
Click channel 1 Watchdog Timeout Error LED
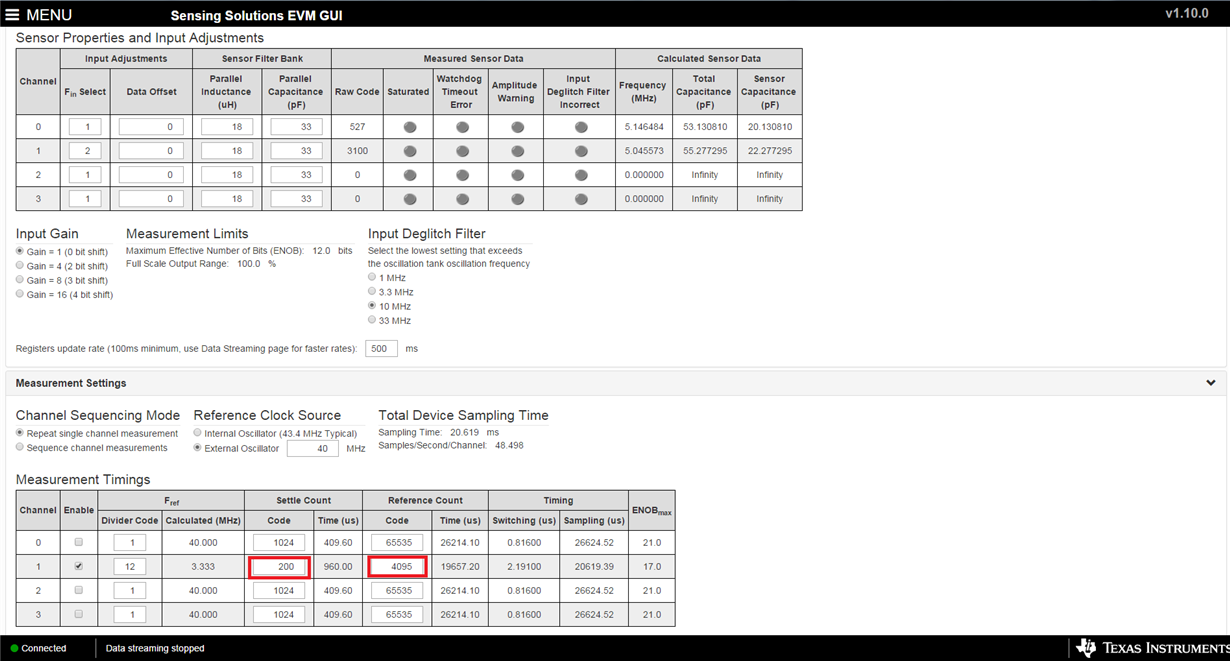coord(462,151)
